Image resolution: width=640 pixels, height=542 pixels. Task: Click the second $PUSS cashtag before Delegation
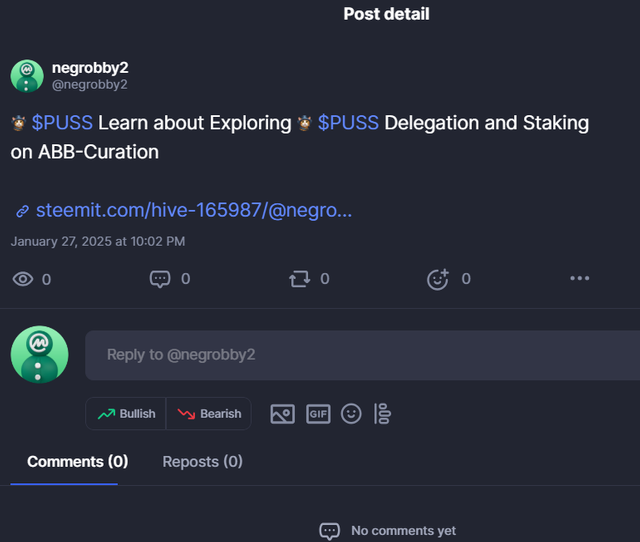[348, 123]
